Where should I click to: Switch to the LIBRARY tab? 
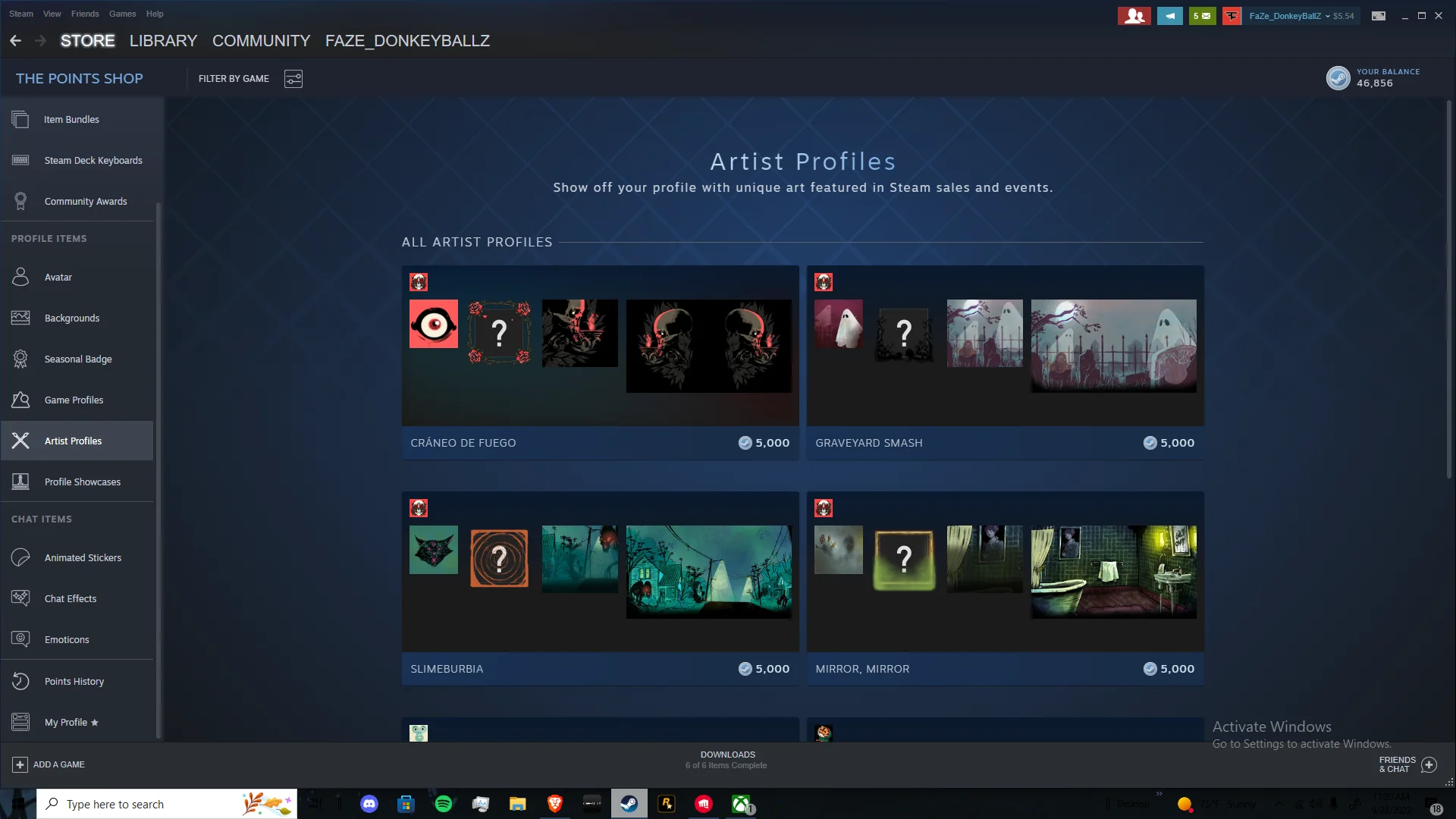[162, 41]
